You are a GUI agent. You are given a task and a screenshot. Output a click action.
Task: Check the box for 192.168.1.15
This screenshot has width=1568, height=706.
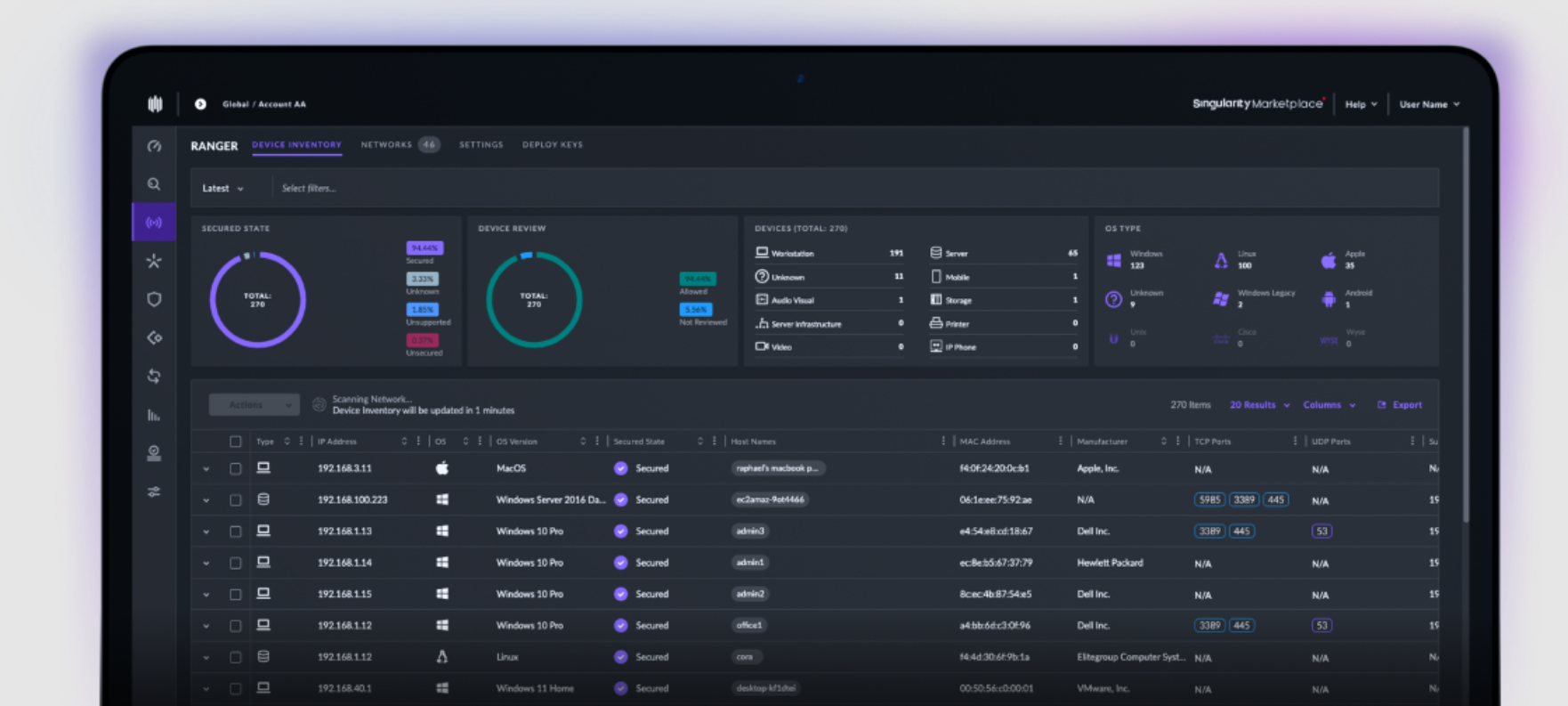point(236,595)
